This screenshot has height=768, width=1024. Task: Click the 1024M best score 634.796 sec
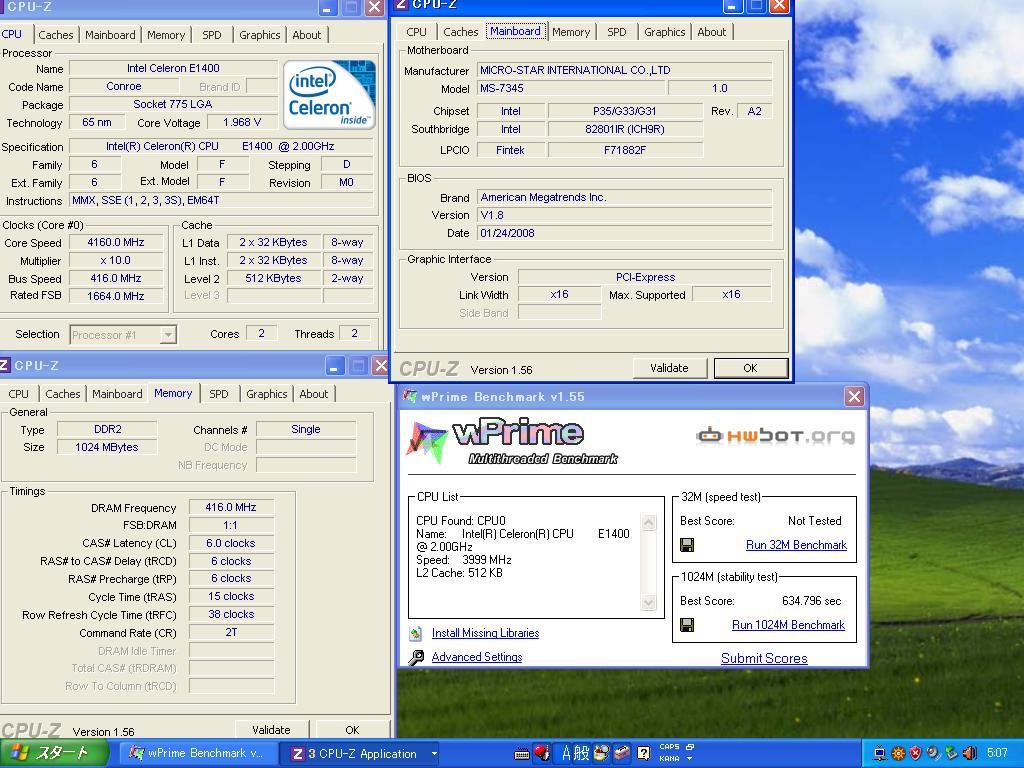coord(811,601)
